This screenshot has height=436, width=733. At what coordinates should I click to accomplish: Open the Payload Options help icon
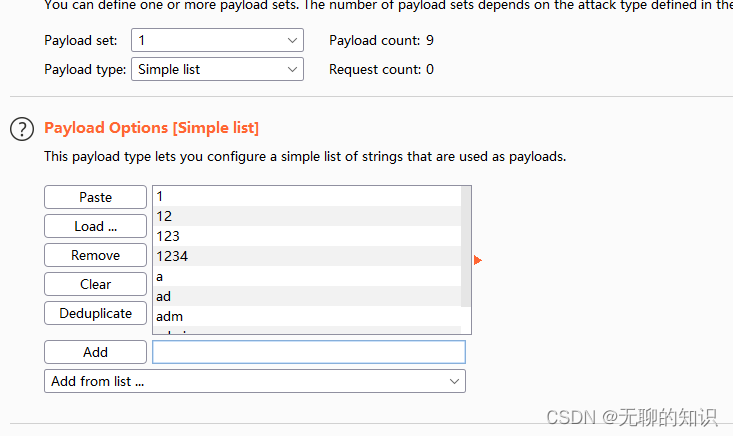21,128
